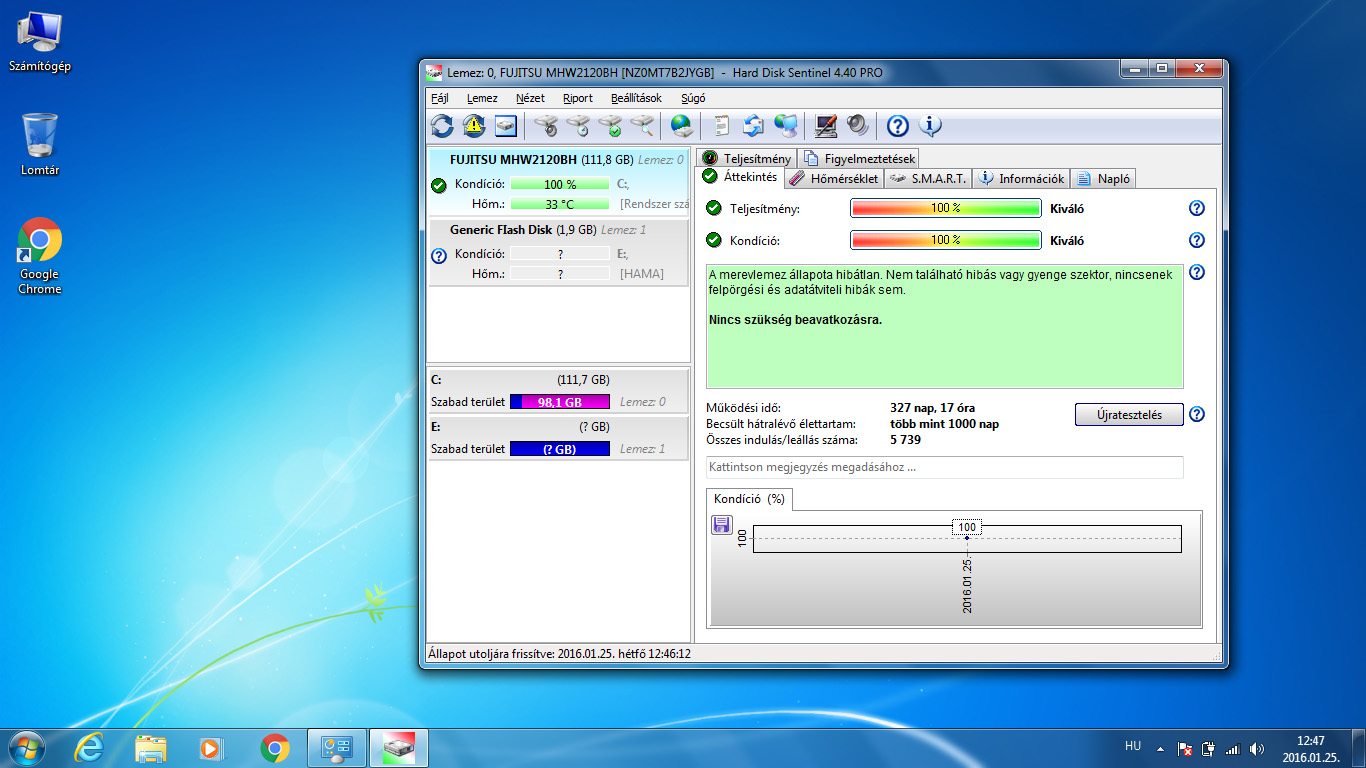Open the Lemez menu
The width and height of the screenshot is (1366, 768).
point(482,98)
